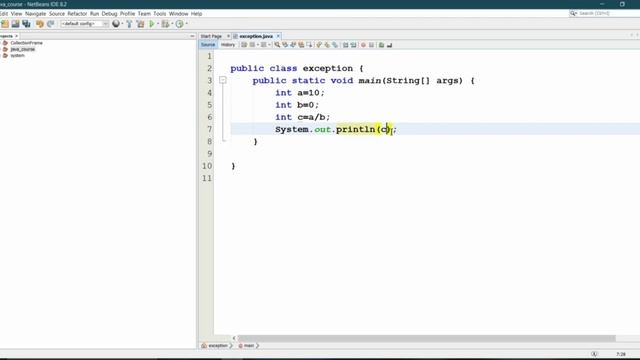Image resolution: width=640 pixels, height=360 pixels.
Task: Open the Refactor menu
Action: pyautogui.click(x=77, y=14)
